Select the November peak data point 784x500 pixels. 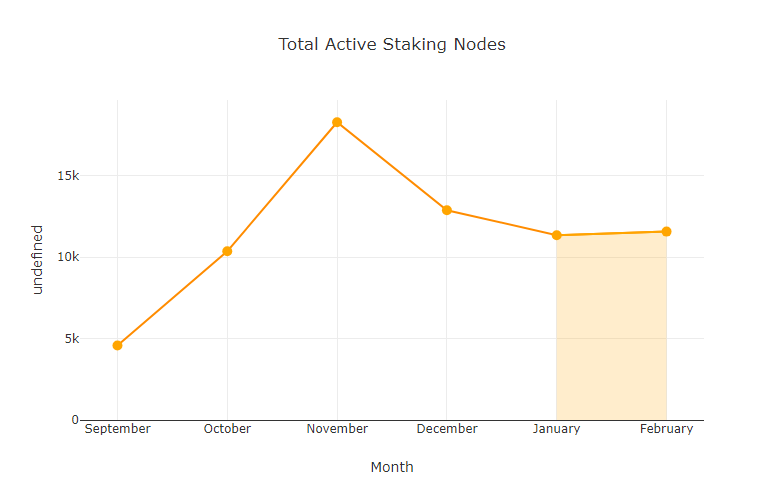click(x=337, y=122)
